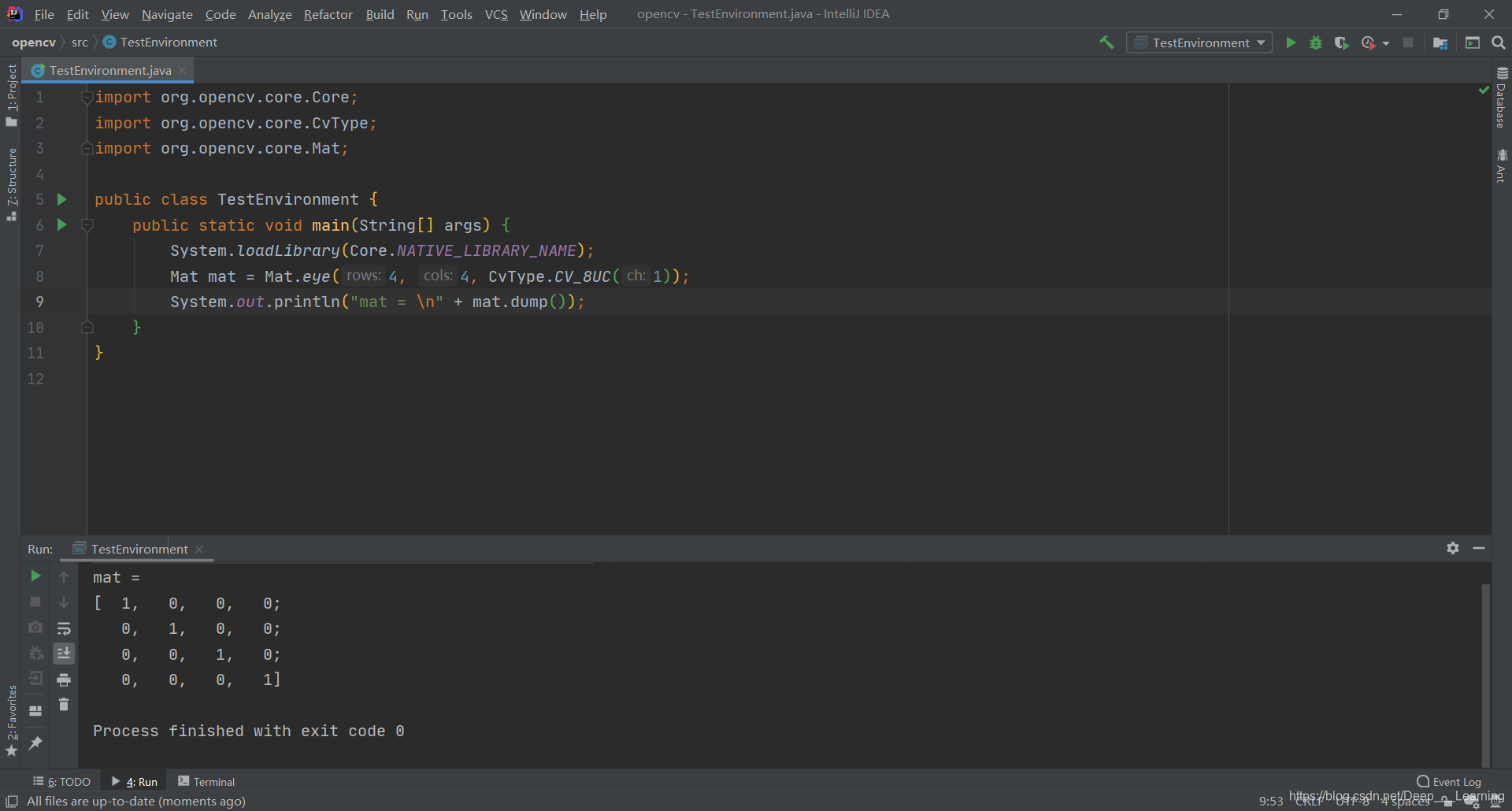Close the TestEnvironment Run panel tab
The width and height of the screenshot is (1512, 811).
click(x=199, y=550)
